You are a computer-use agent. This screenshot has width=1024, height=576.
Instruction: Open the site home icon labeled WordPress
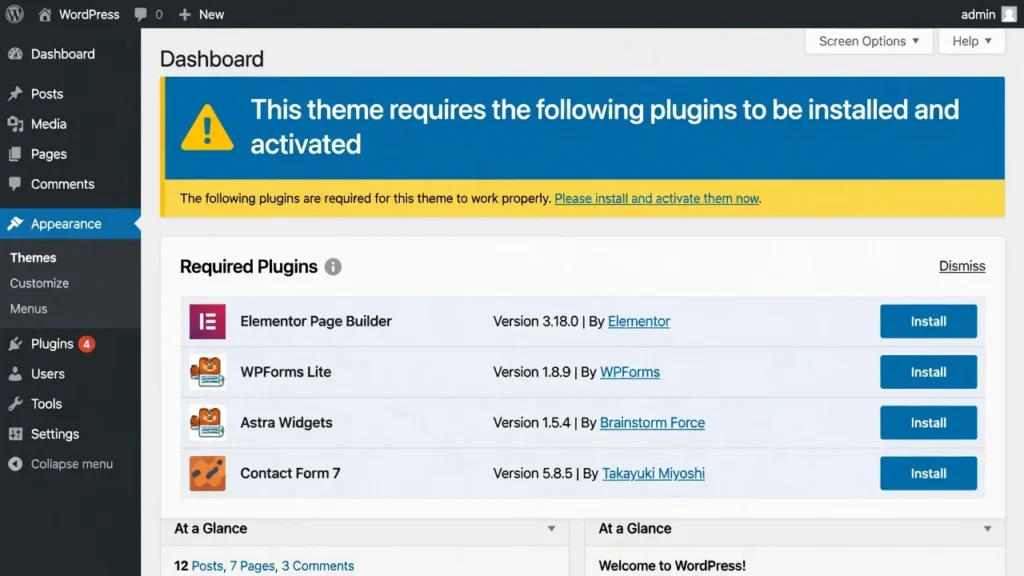point(44,14)
